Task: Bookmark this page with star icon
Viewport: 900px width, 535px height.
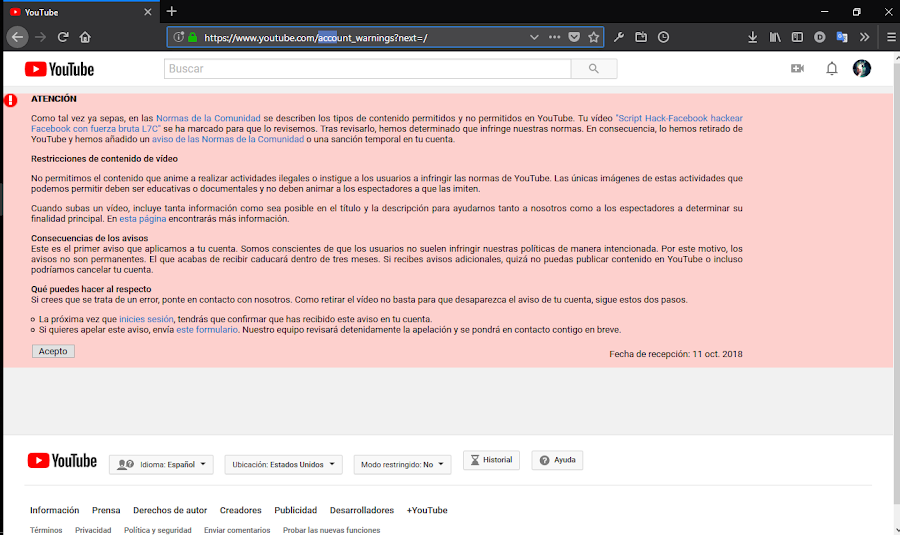Action: 593,37
